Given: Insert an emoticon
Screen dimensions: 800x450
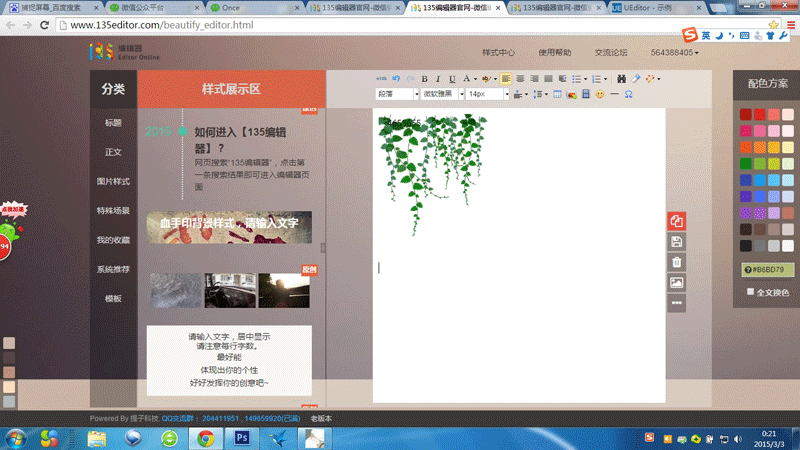Looking at the screenshot, I should (x=600, y=94).
